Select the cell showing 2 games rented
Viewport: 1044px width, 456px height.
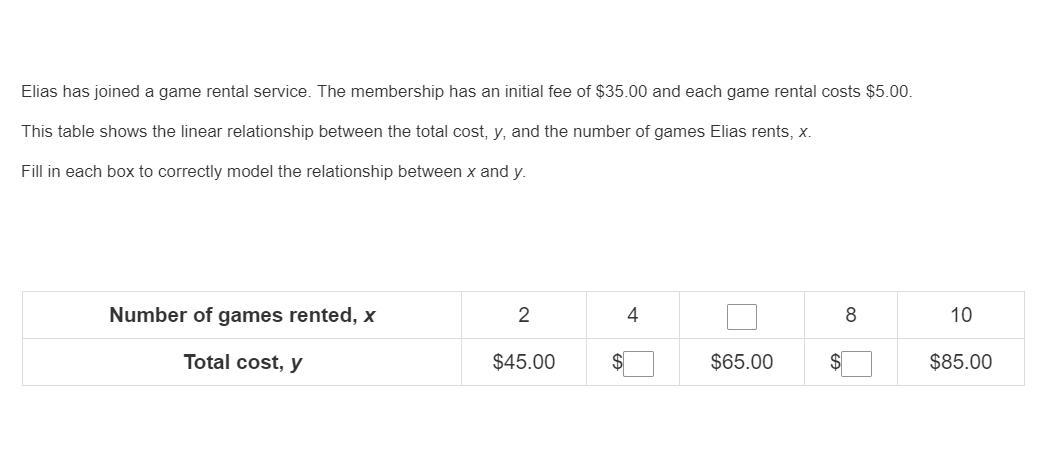point(523,315)
